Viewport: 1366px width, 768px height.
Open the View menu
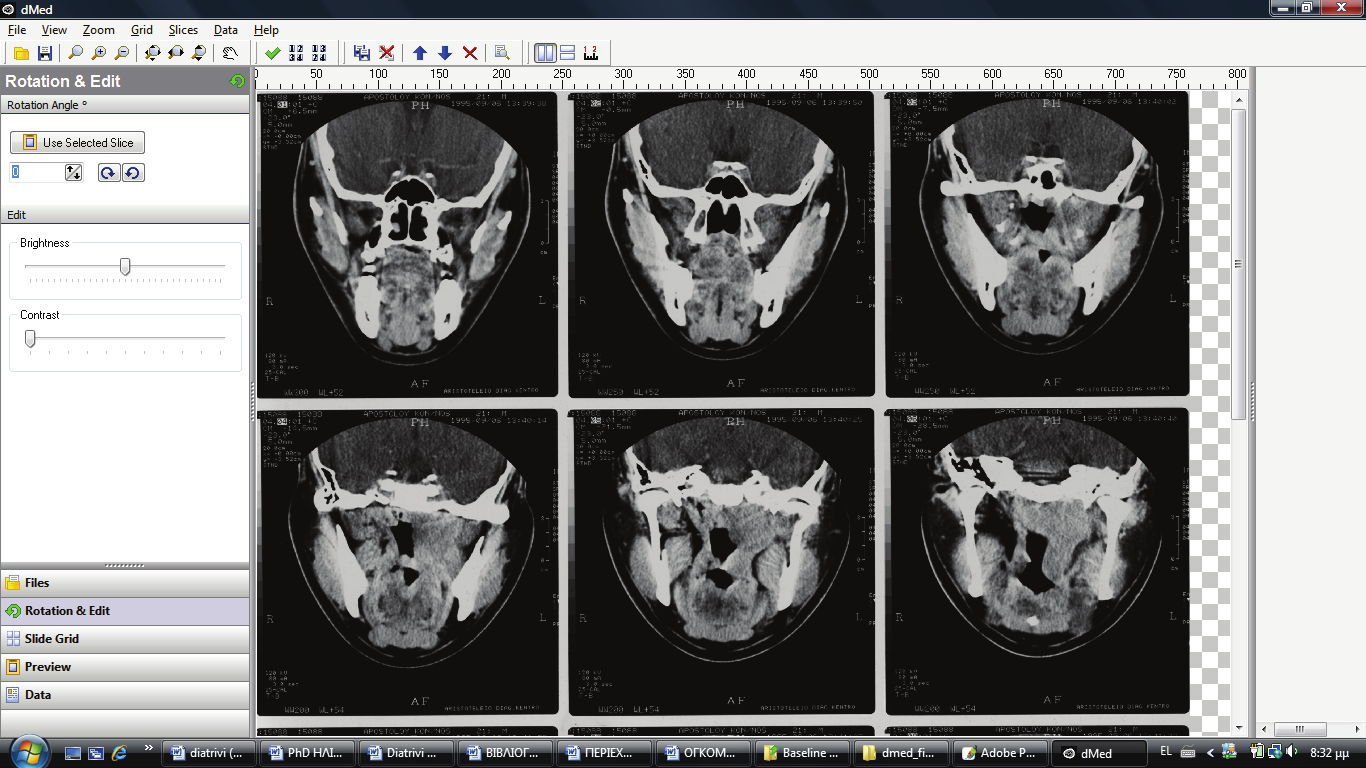pos(54,30)
